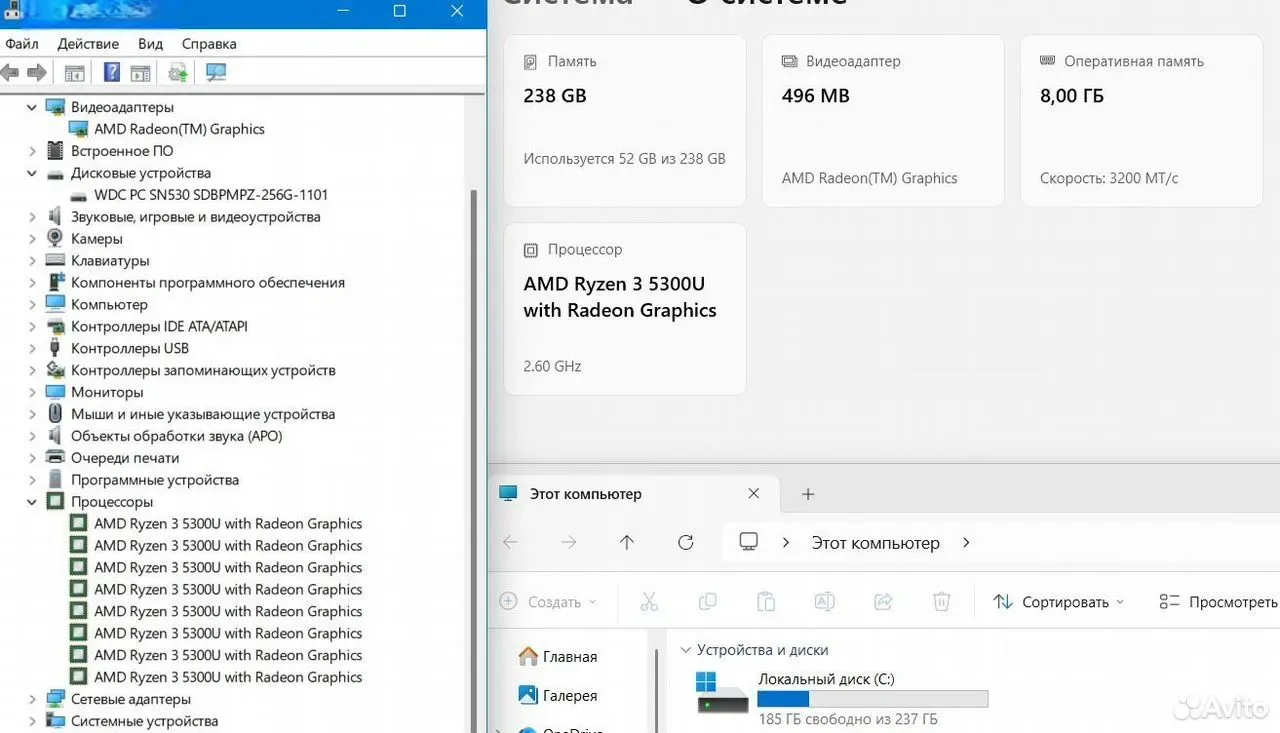Open Help via the question mark toolbar icon
The height and width of the screenshot is (733, 1280).
pos(112,72)
